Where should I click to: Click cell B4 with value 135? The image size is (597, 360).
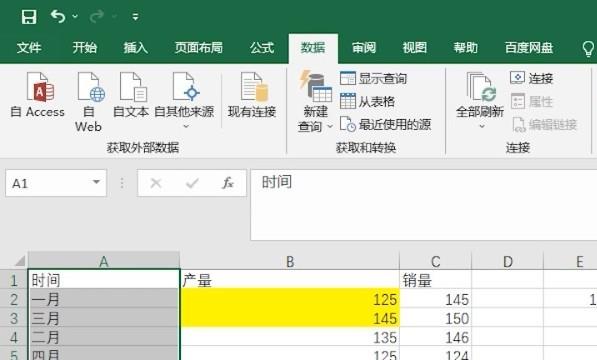click(x=290, y=337)
